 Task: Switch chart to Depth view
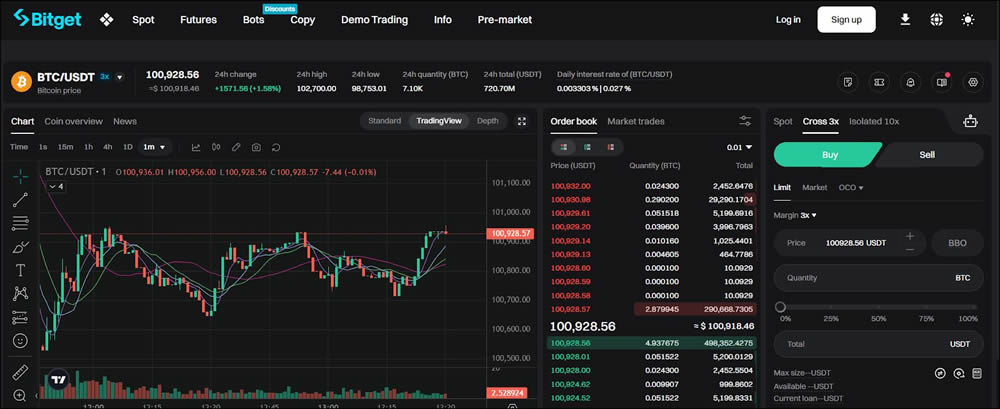(x=487, y=121)
